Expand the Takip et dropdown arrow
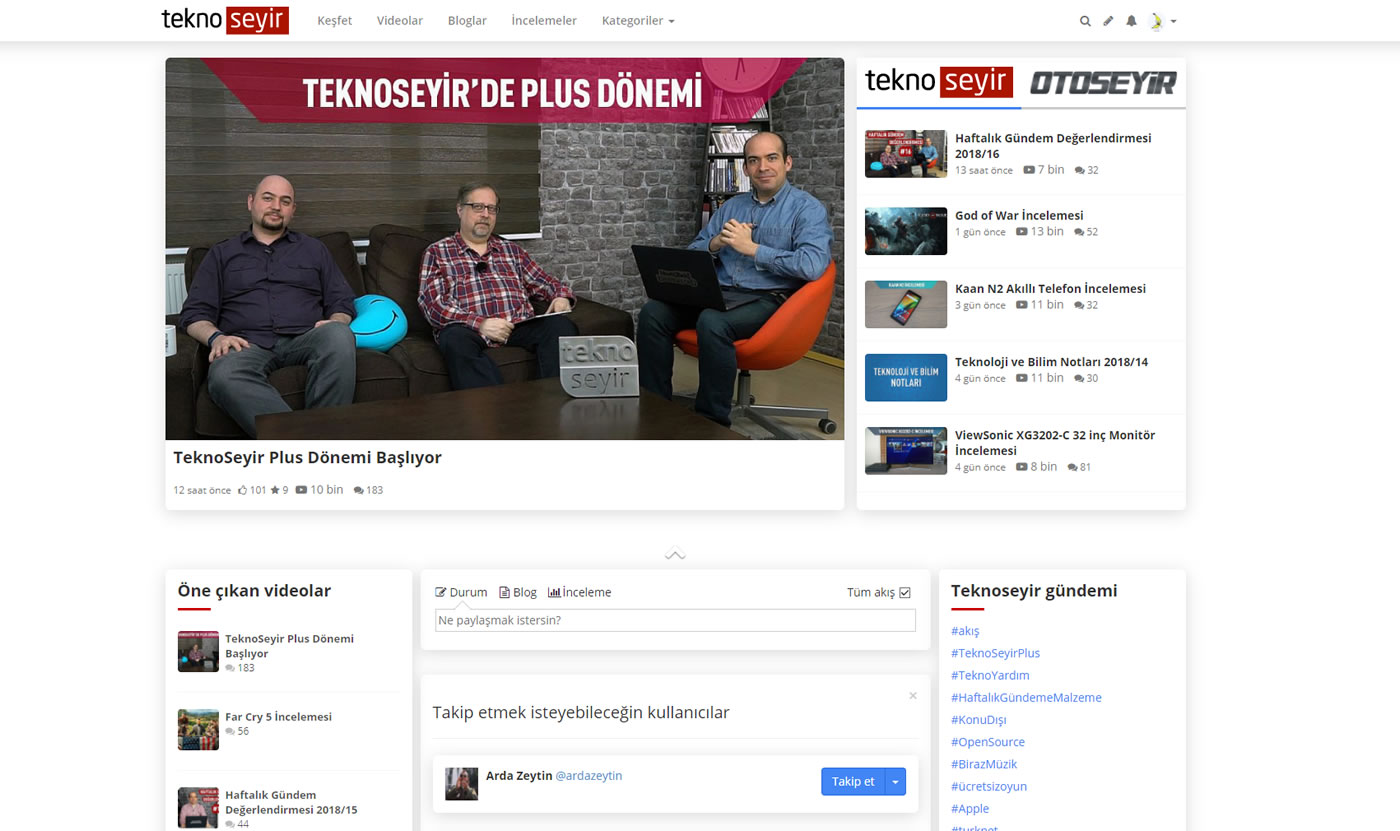Screen dimensions: 1400x831 [895, 782]
